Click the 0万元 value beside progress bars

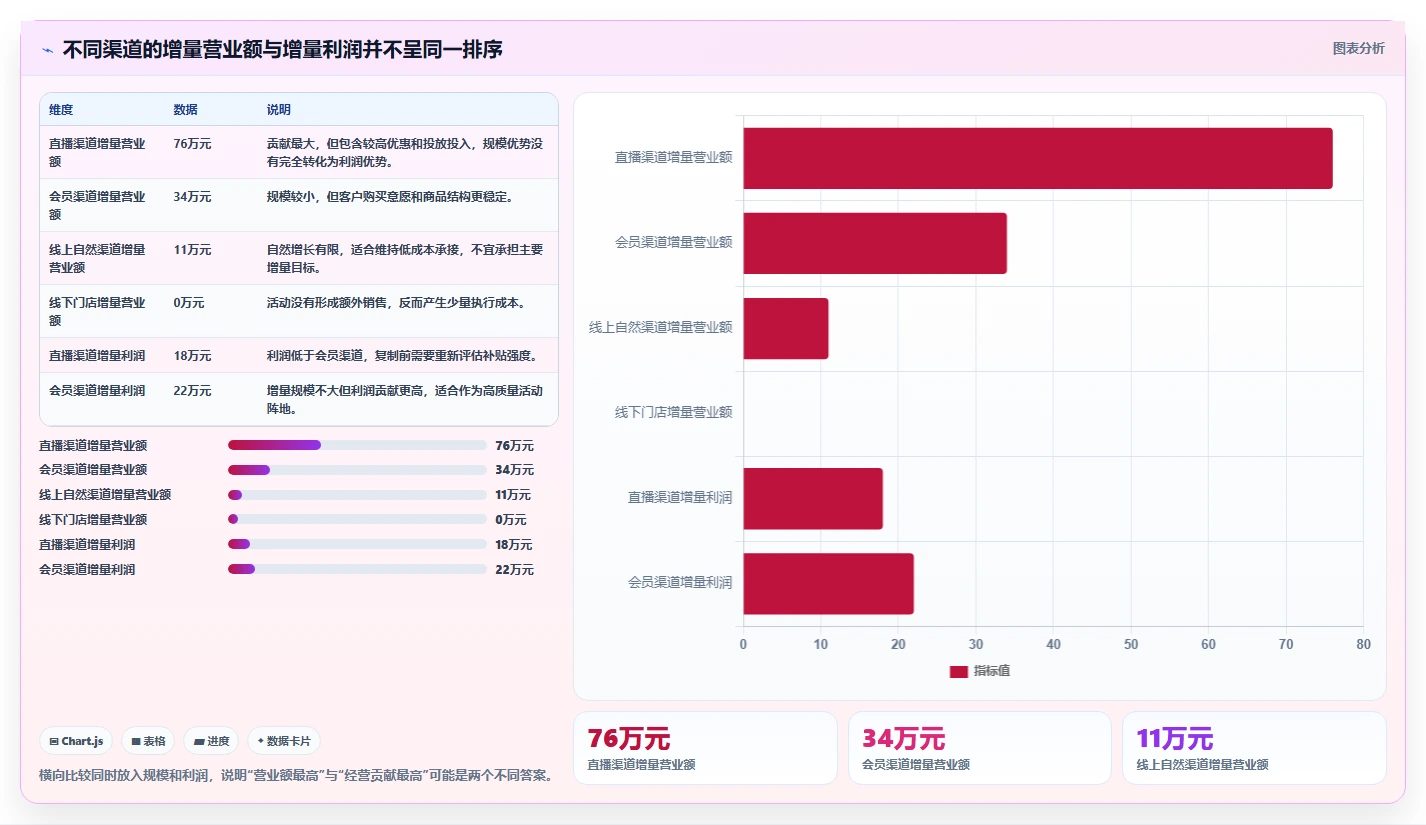click(510, 520)
